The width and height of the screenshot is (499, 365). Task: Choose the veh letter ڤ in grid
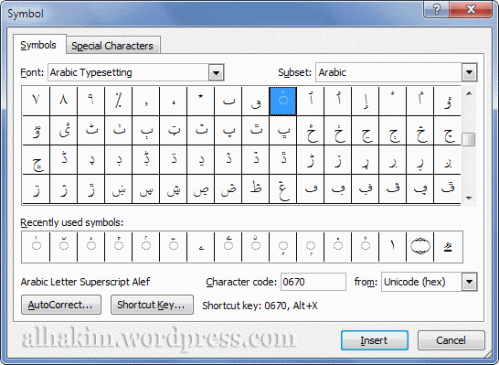point(393,189)
